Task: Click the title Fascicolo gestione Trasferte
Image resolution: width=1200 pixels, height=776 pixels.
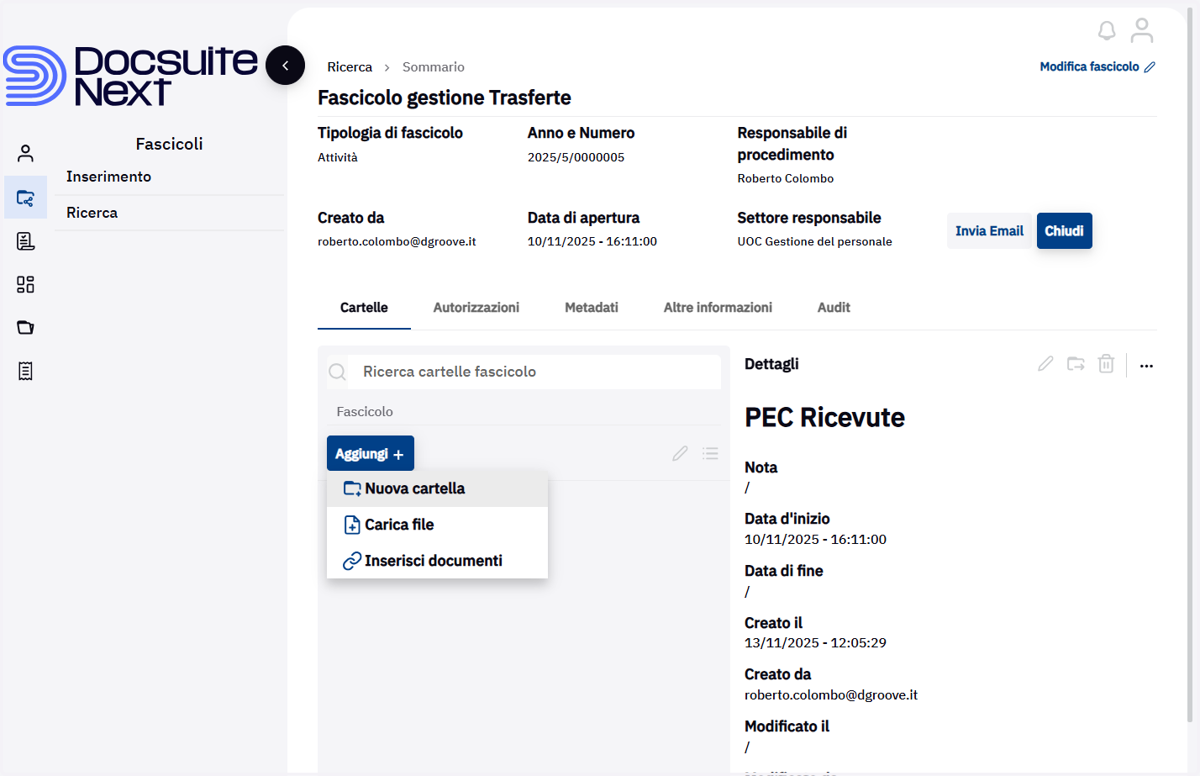Action: coord(444,98)
